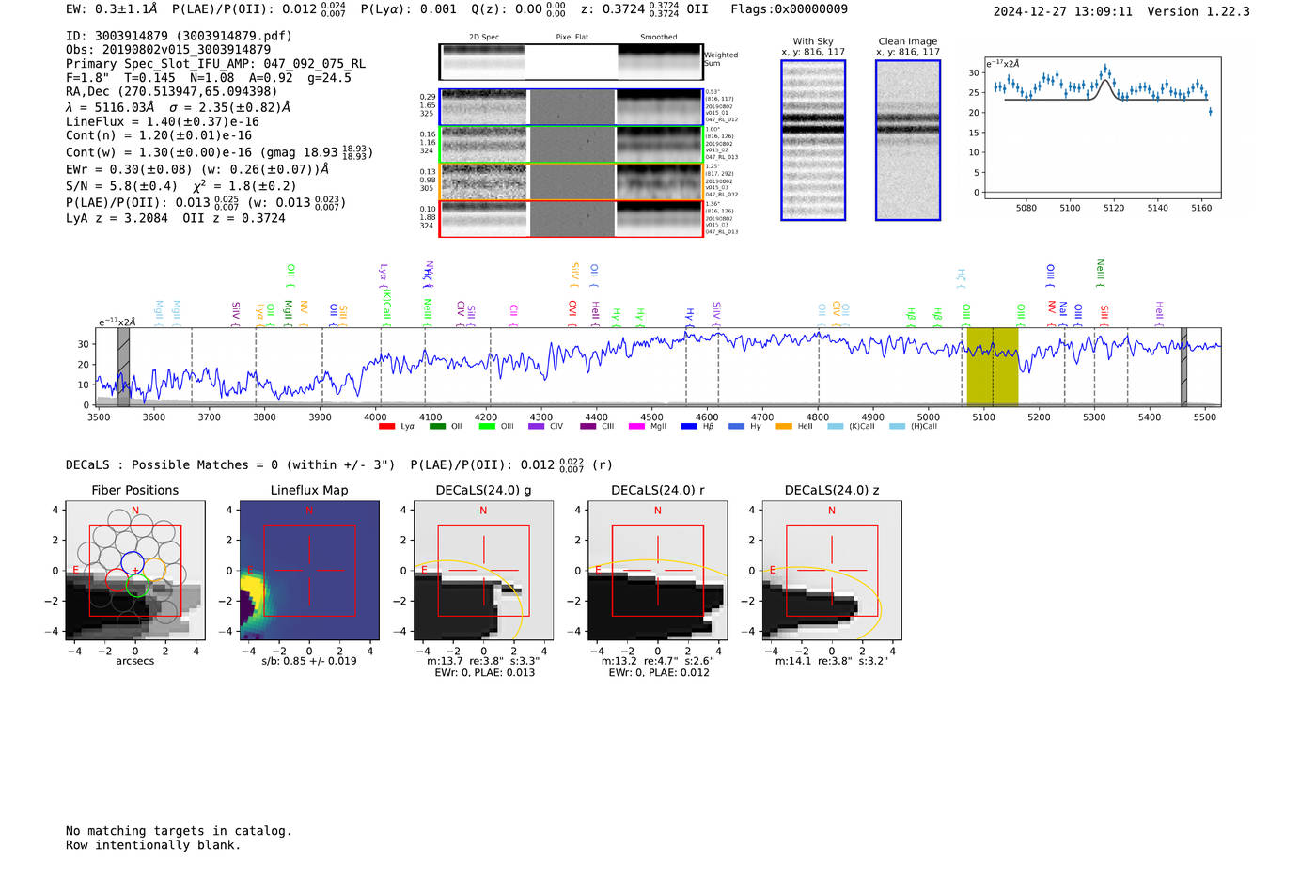The image size is (1316, 896).
Task: Select the header z: 0.3724 OII value
Action: [x=644, y=9]
